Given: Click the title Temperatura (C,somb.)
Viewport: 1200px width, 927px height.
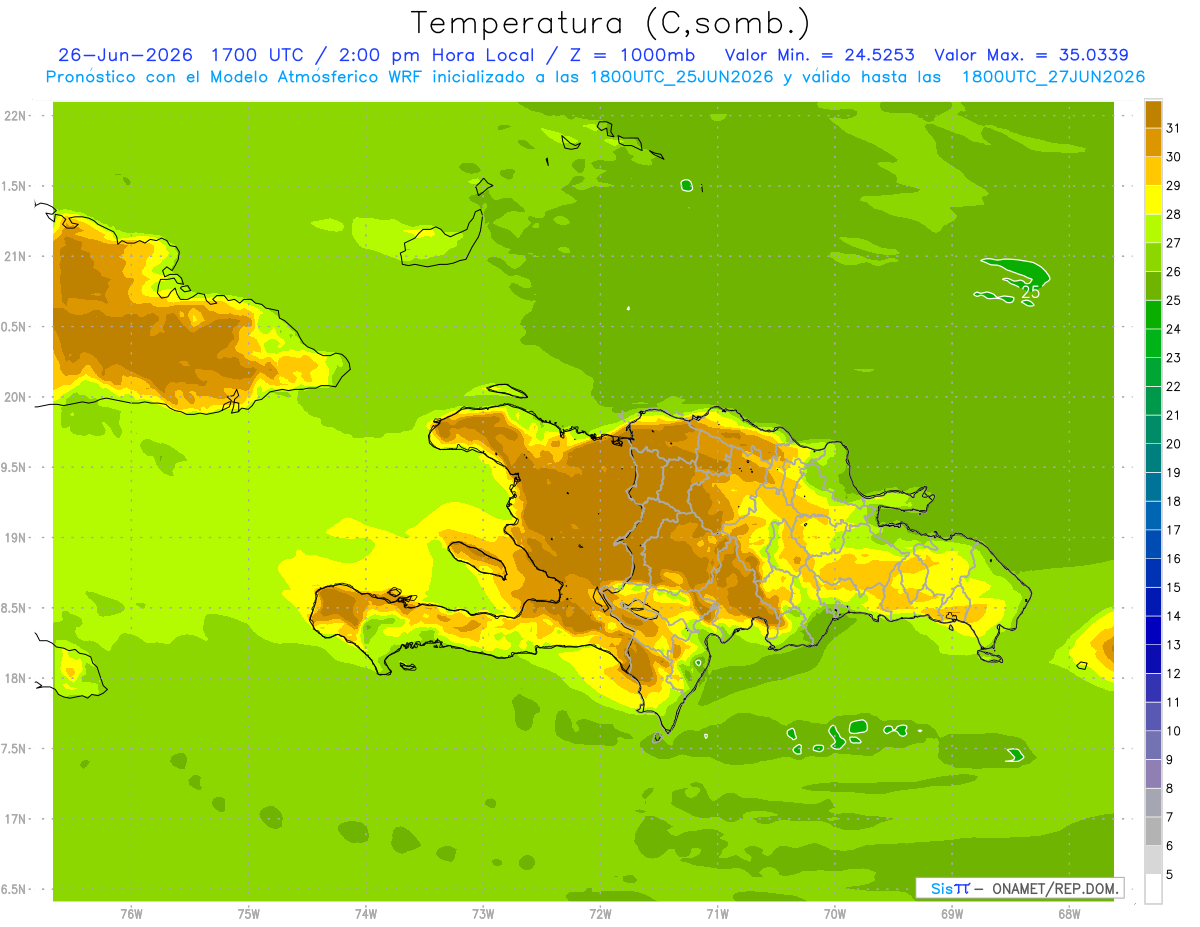Looking at the screenshot, I should 610,23.
